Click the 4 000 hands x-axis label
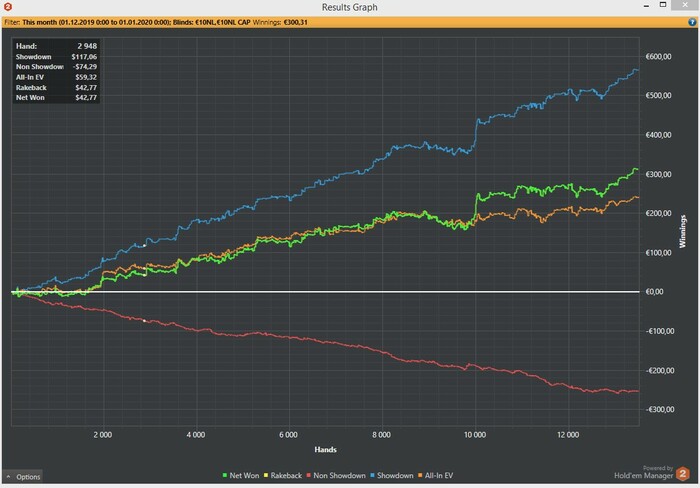The image size is (700, 488). tap(196, 435)
